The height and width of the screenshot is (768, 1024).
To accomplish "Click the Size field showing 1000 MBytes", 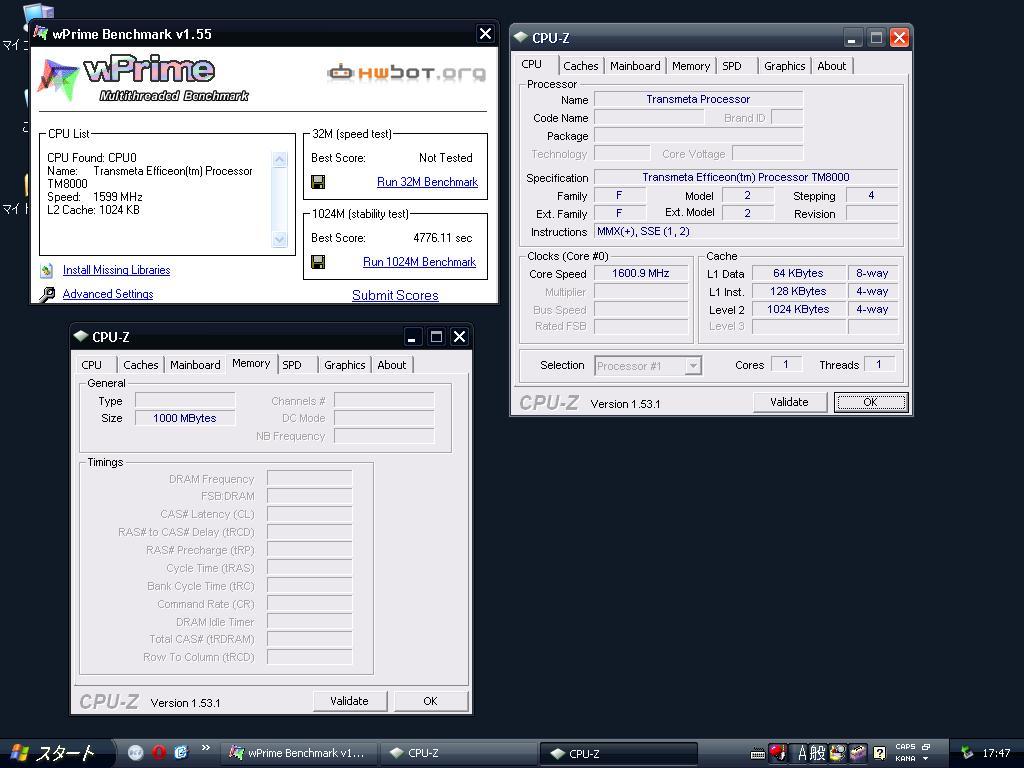I will [185, 419].
